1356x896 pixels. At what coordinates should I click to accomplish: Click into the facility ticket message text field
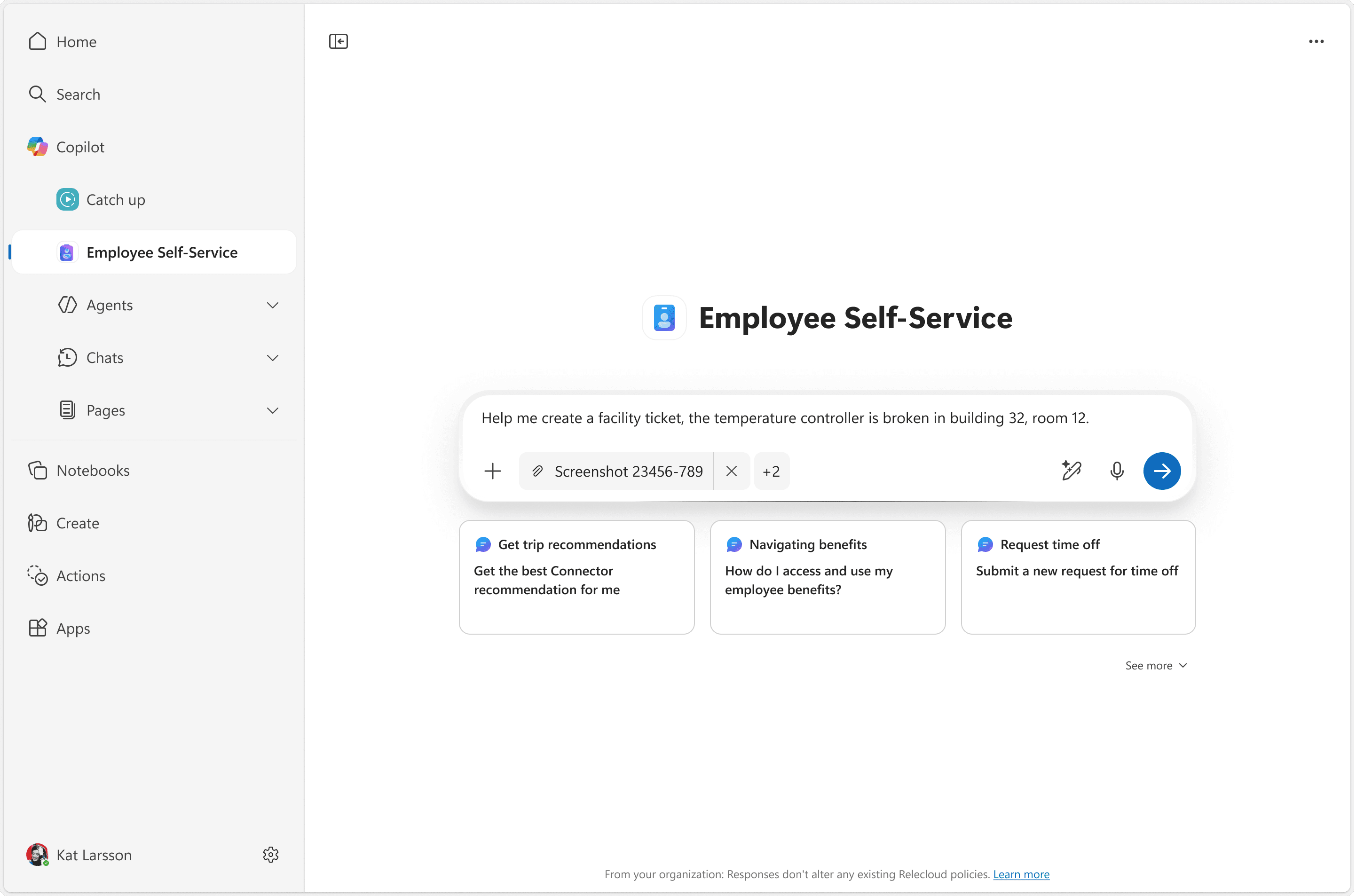tap(785, 418)
